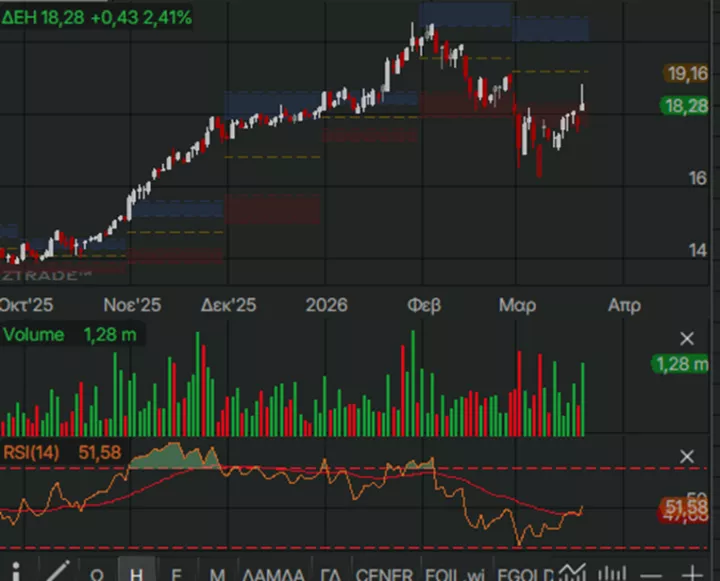Click the green 18,28 current price marker
This screenshot has width=720, height=581.
click(x=685, y=106)
